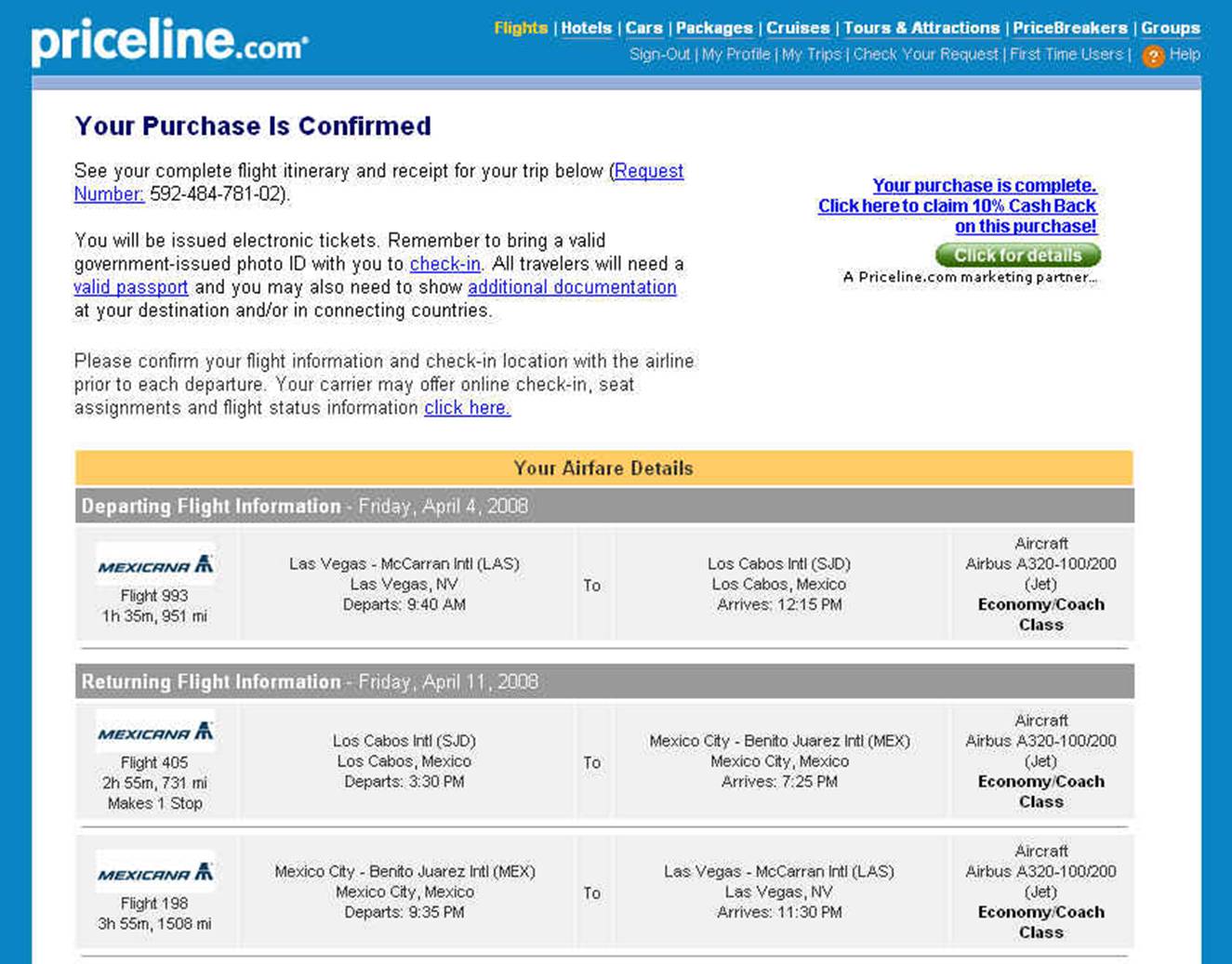Click the Sign-Out link
Image resolution: width=1232 pixels, height=964 pixels.
pos(659,55)
